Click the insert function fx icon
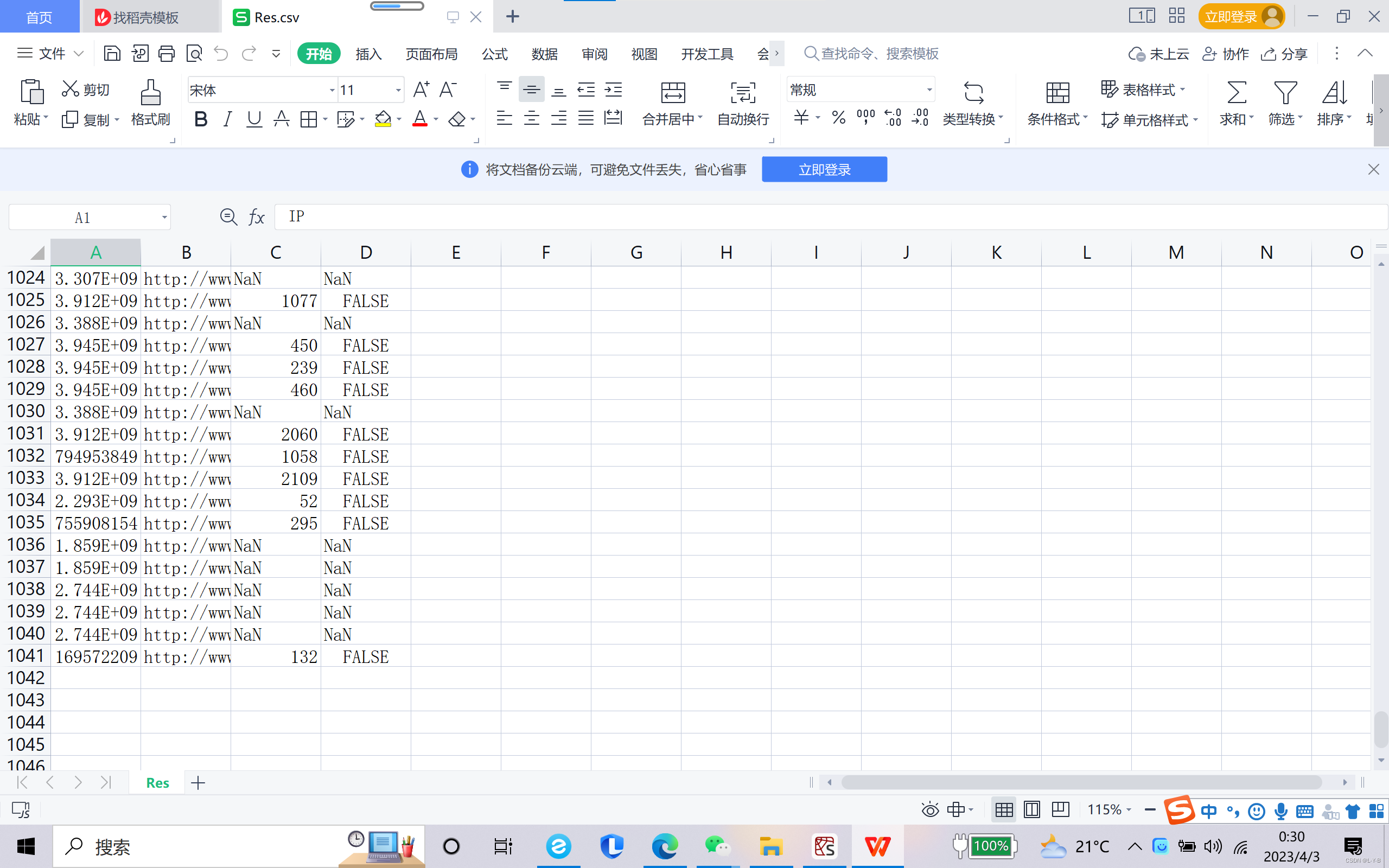The height and width of the screenshot is (868, 1389). click(256, 217)
